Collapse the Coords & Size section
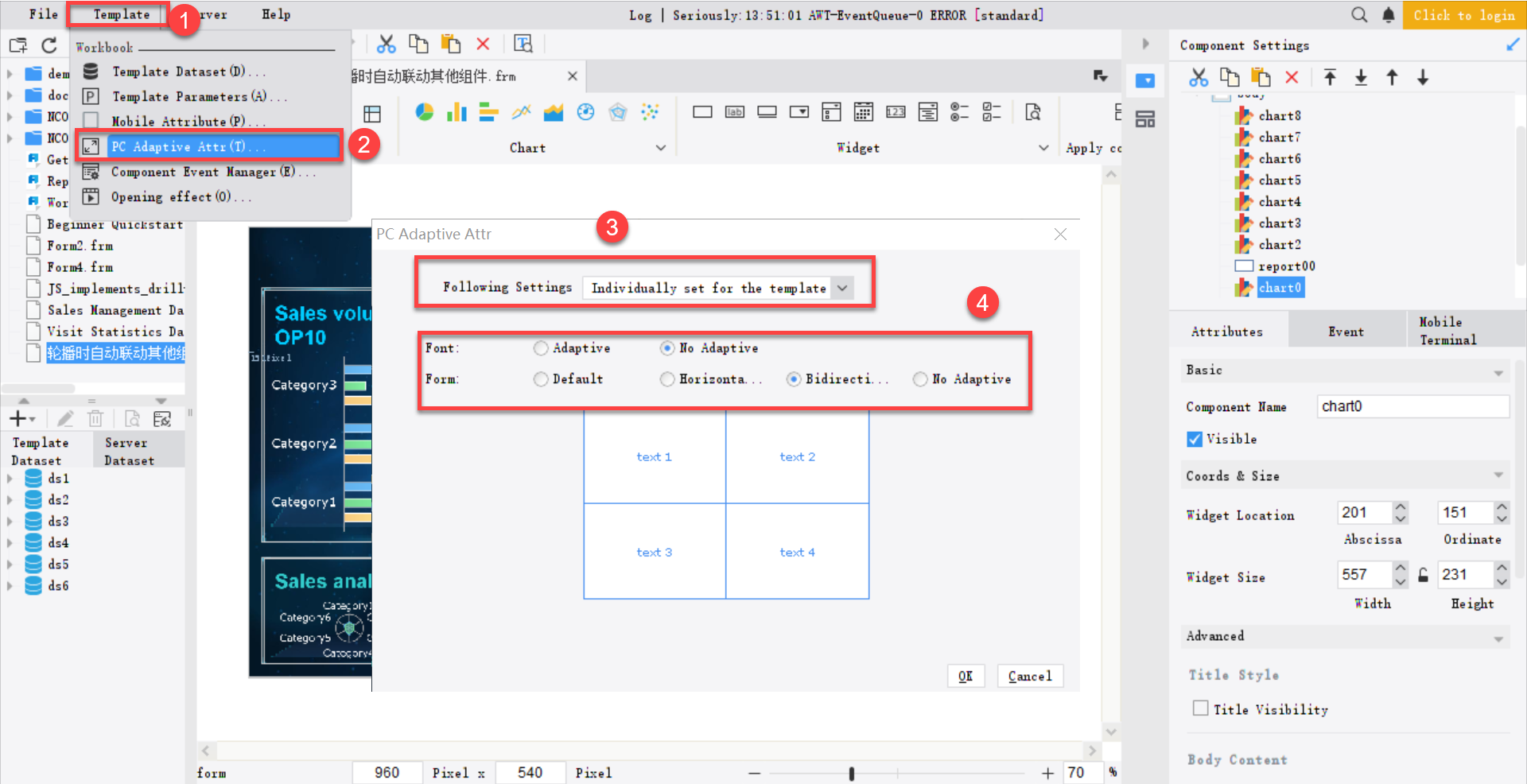This screenshot has height=784, width=1527. pos(1500,475)
